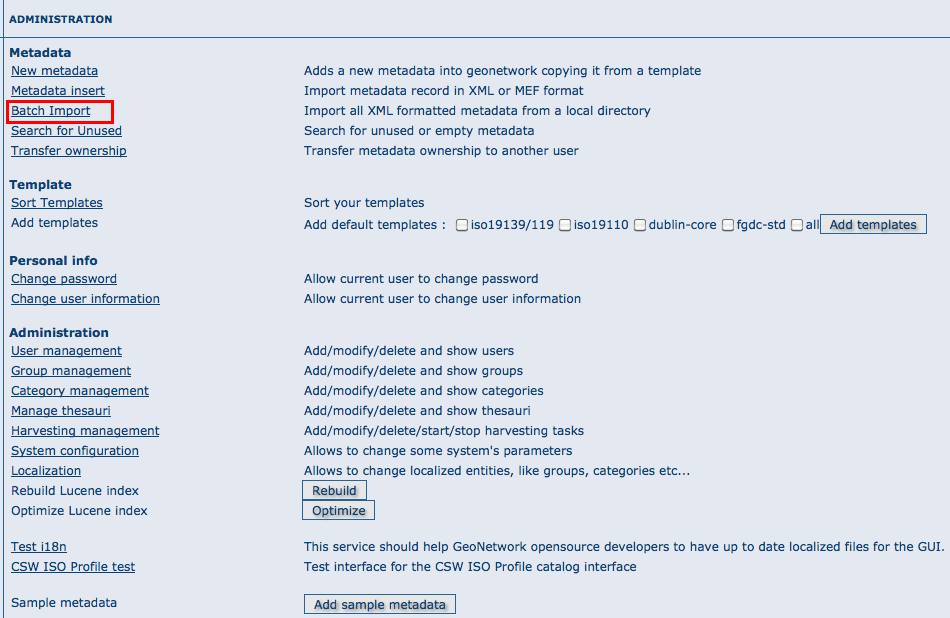Click Manage thesauri

[x=60, y=410]
